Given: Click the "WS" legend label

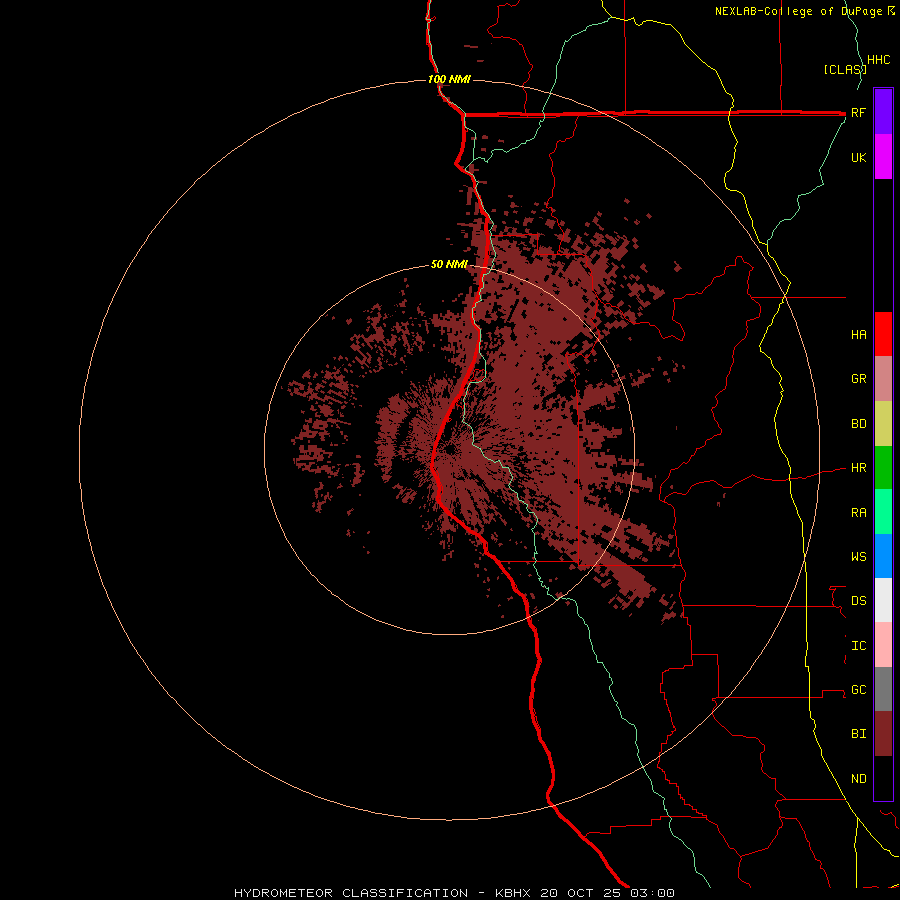Looking at the screenshot, I should [858, 556].
